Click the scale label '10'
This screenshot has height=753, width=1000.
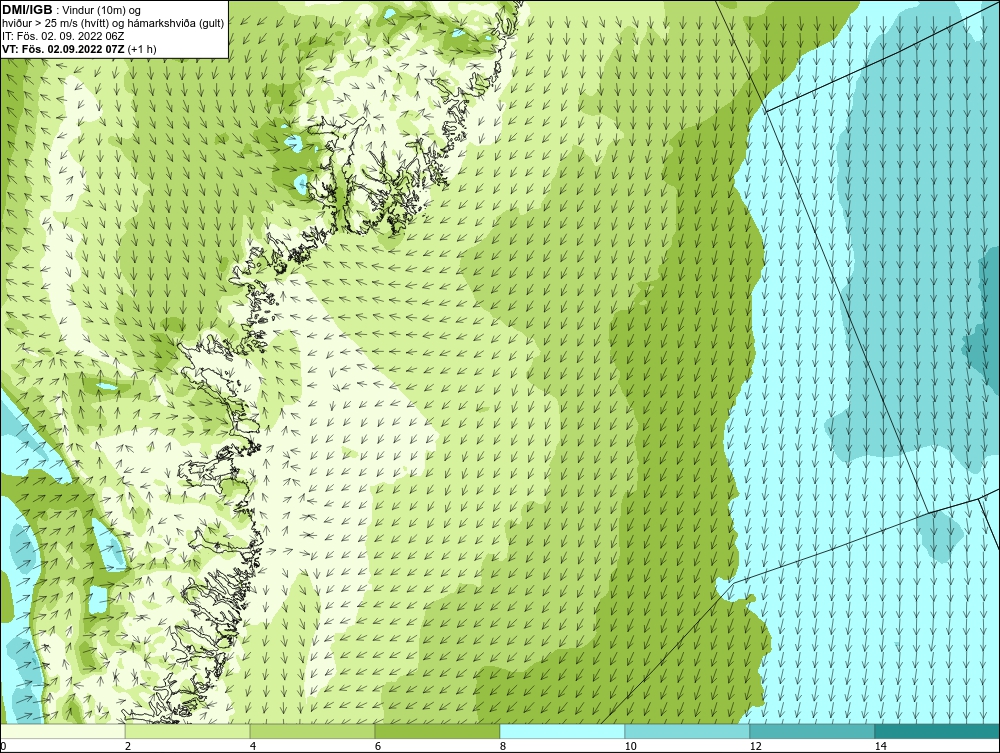[x=630, y=747]
